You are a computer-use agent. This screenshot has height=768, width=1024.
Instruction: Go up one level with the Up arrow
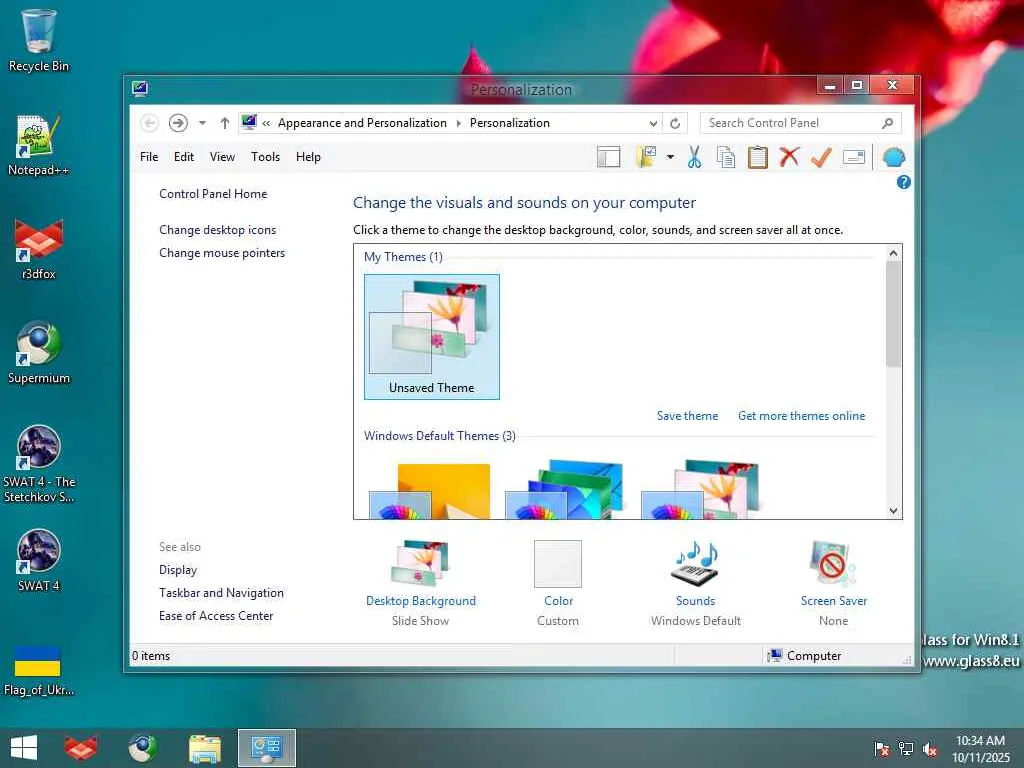point(225,123)
